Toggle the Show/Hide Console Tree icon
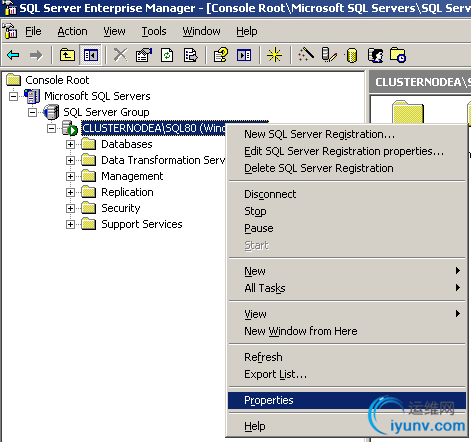Screen dimensions: 471x442 point(90,55)
